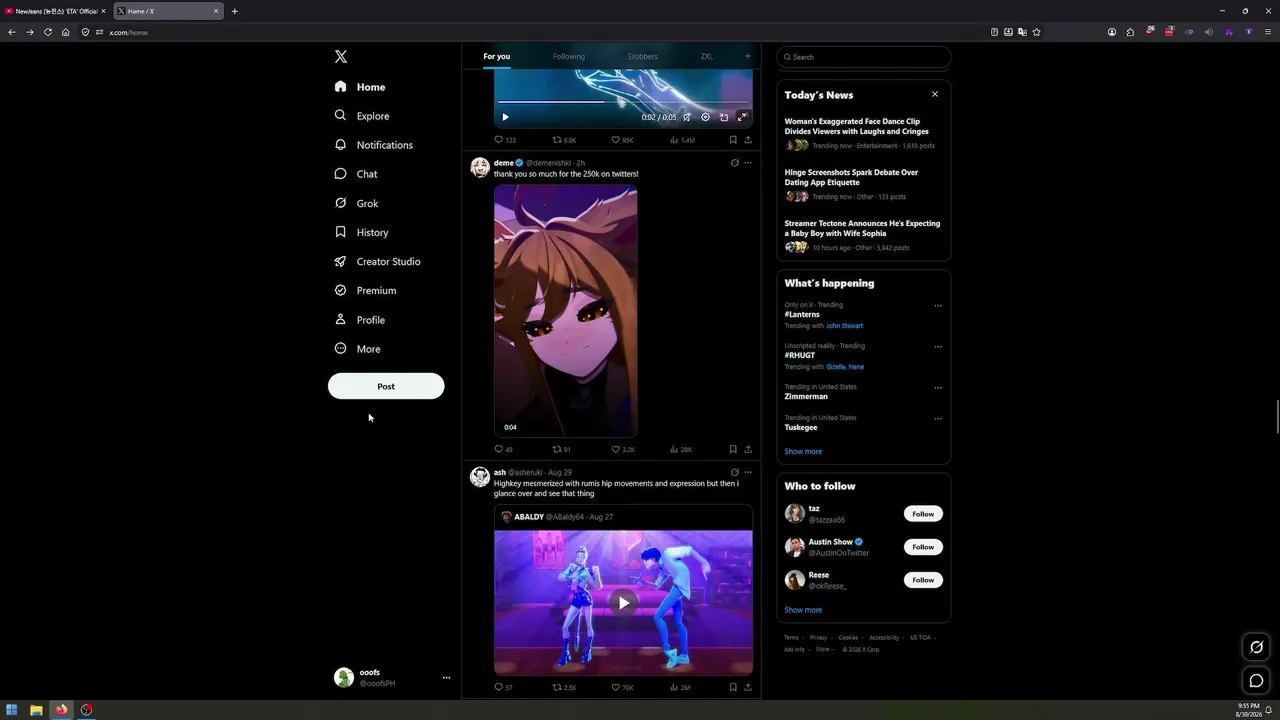Like deme's post with the heart icon
This screenshot has height=720, width=1280.
(616, 450)
